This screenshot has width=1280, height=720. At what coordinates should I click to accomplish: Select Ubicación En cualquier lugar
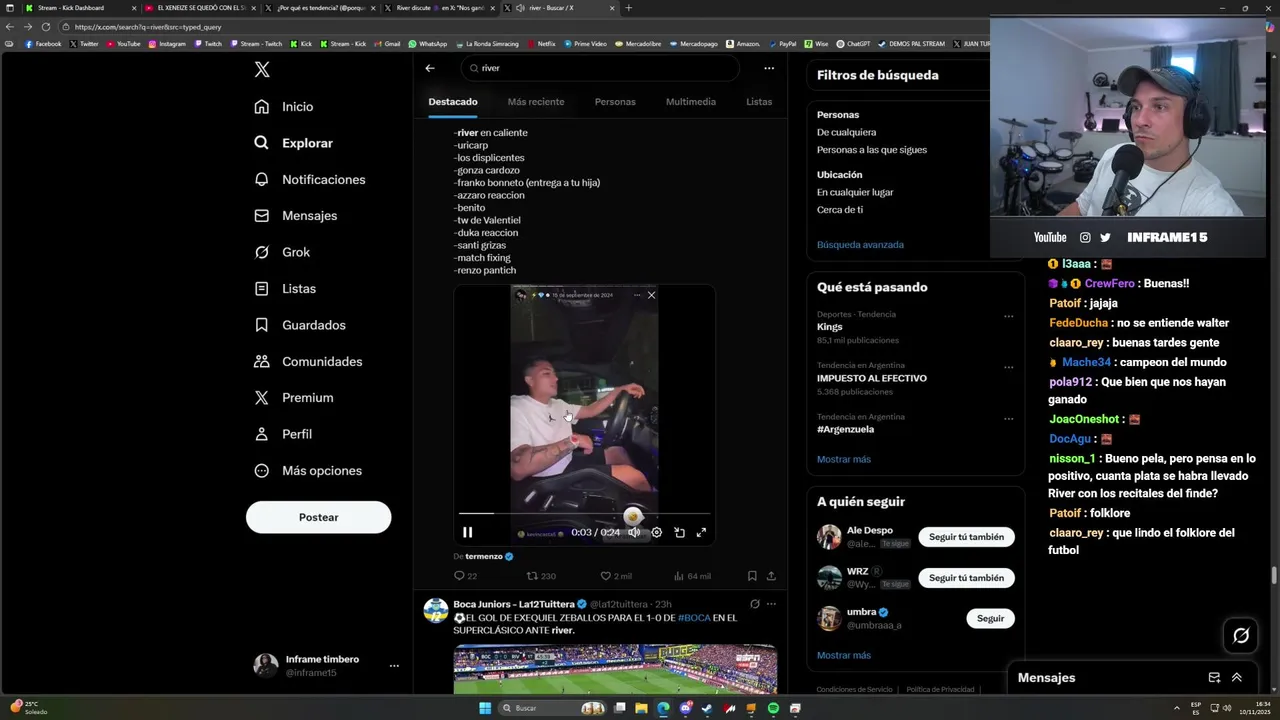pos(855,192)
